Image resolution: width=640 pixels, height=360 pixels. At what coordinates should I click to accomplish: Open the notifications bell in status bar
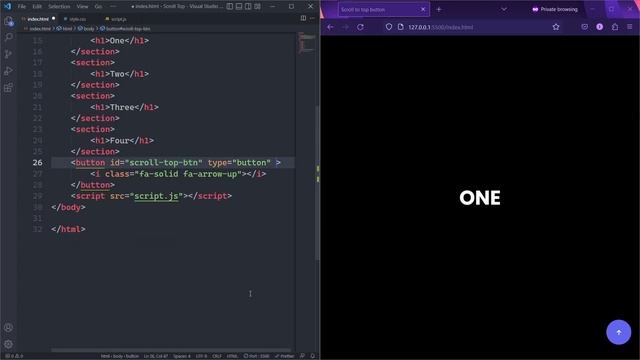(x=312, y=356)
